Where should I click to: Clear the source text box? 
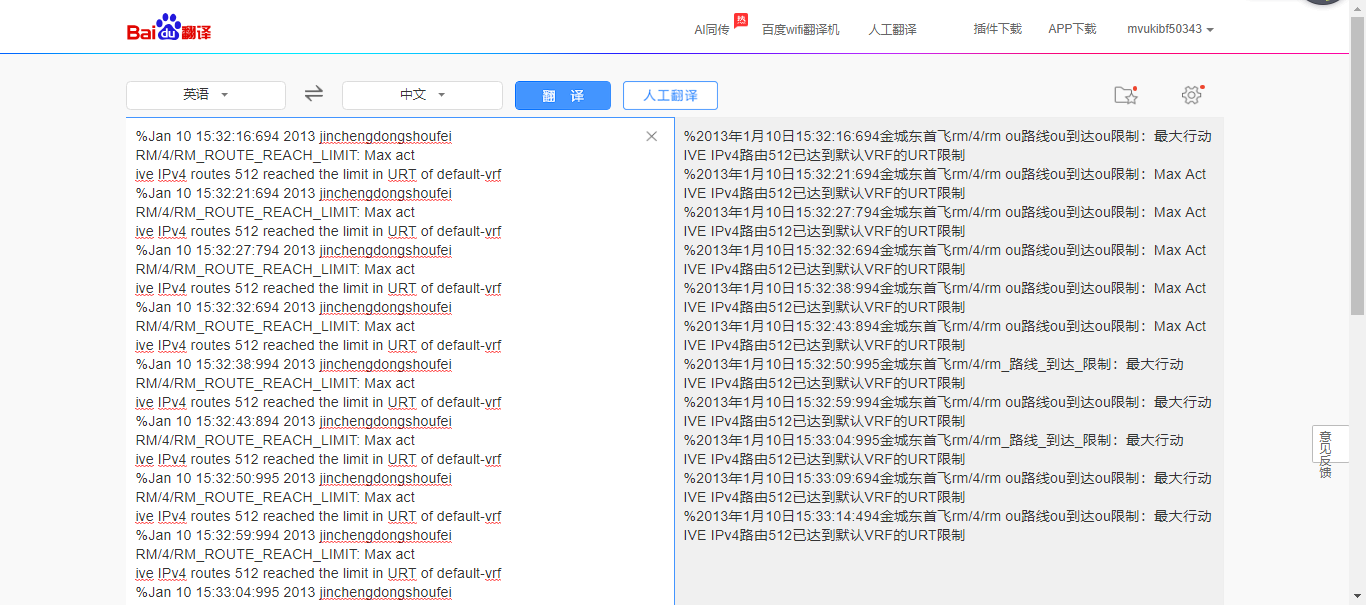[652, 136]
